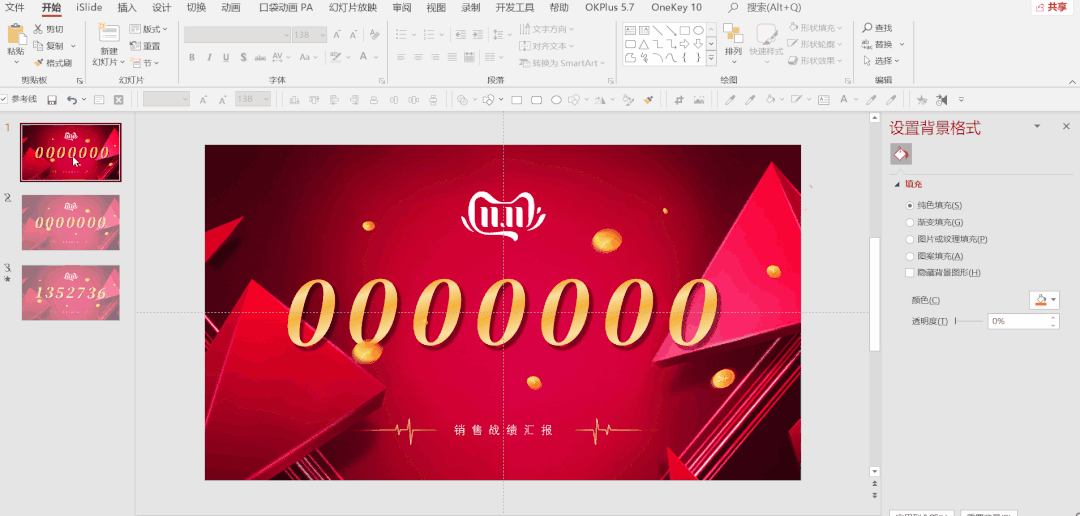Open the OneKey 10 tab
1080x516 pixels.
(x=676, y=8)
